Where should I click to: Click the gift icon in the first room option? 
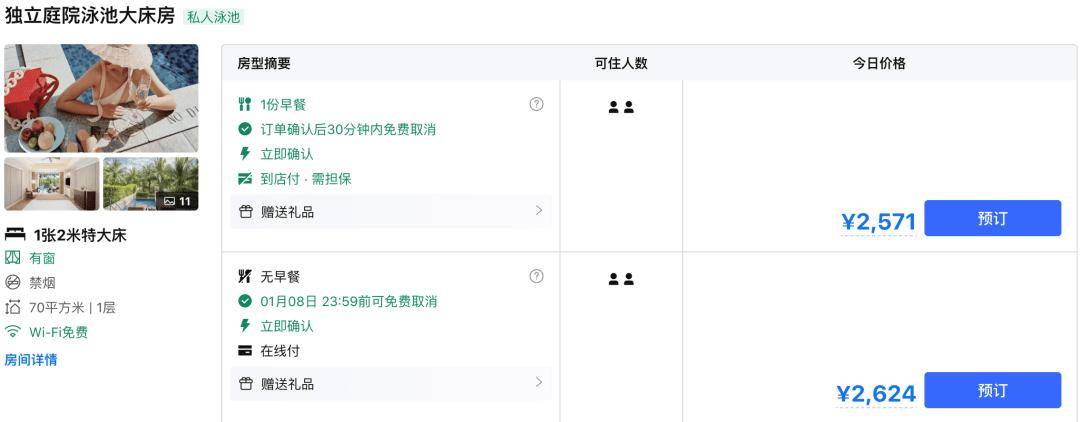[x=245, y=212]
